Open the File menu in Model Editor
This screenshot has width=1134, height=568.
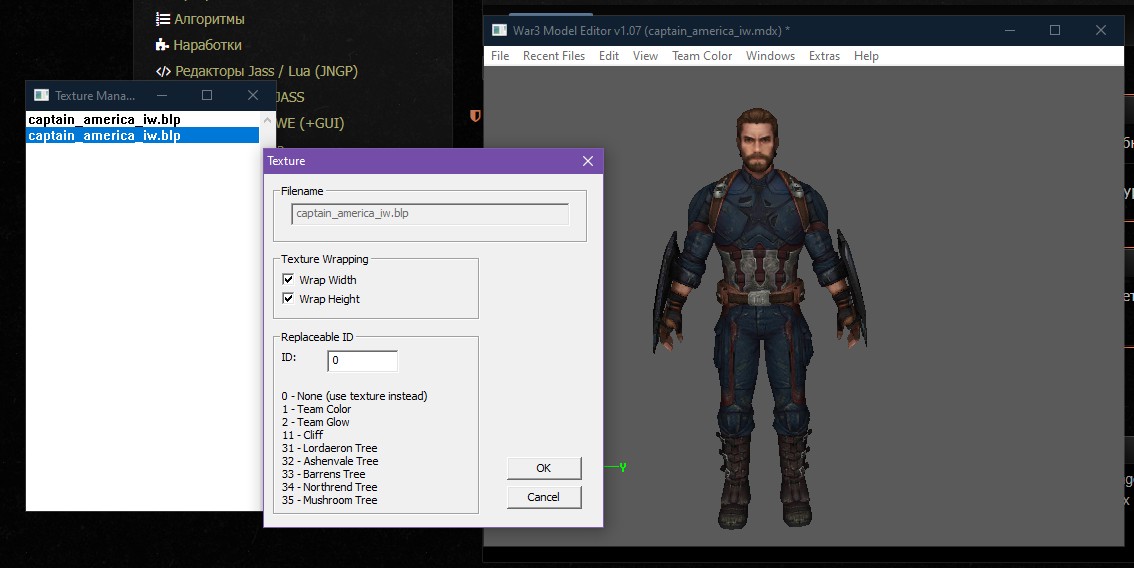point(500,56)
